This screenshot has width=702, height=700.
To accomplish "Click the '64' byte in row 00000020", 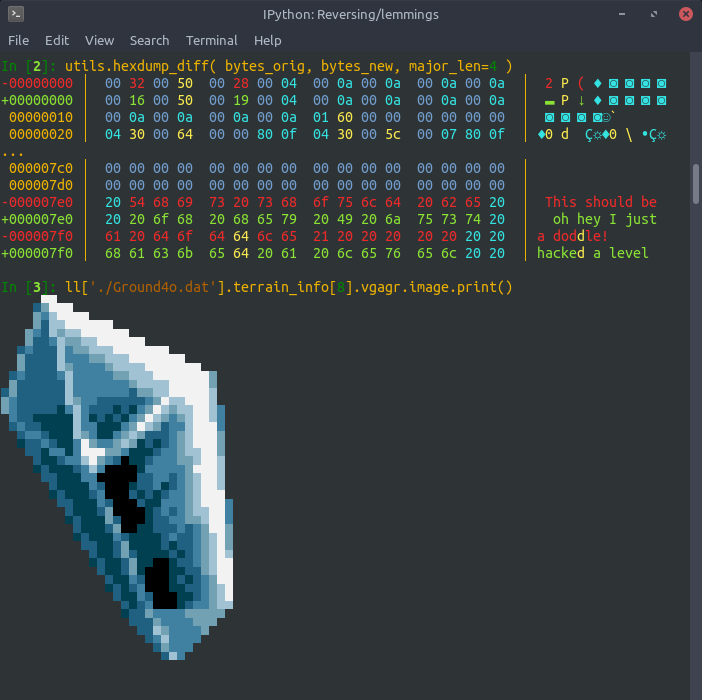I will (x=185, y=134).
